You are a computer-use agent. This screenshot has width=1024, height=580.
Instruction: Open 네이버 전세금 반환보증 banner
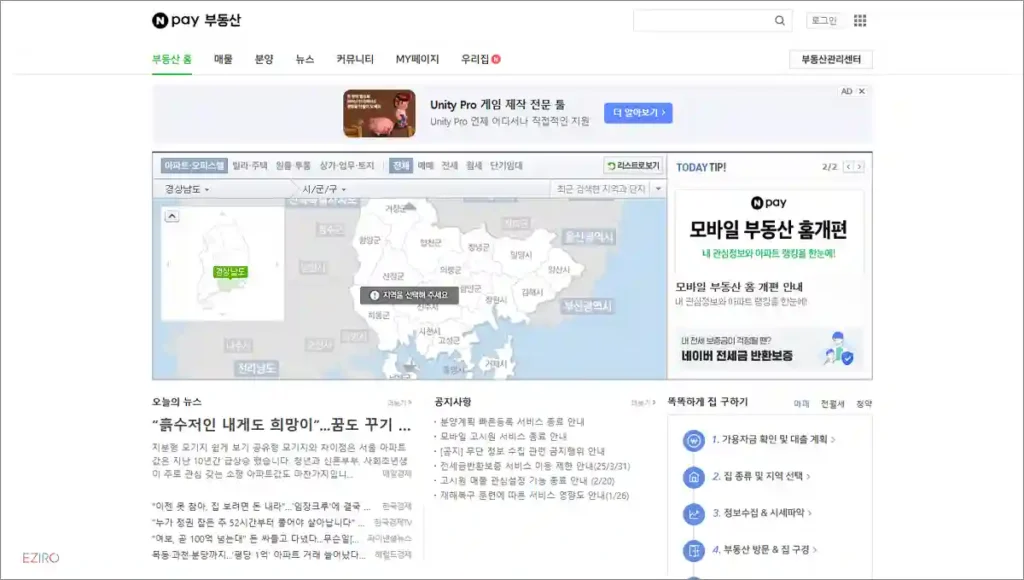(769, 349)
